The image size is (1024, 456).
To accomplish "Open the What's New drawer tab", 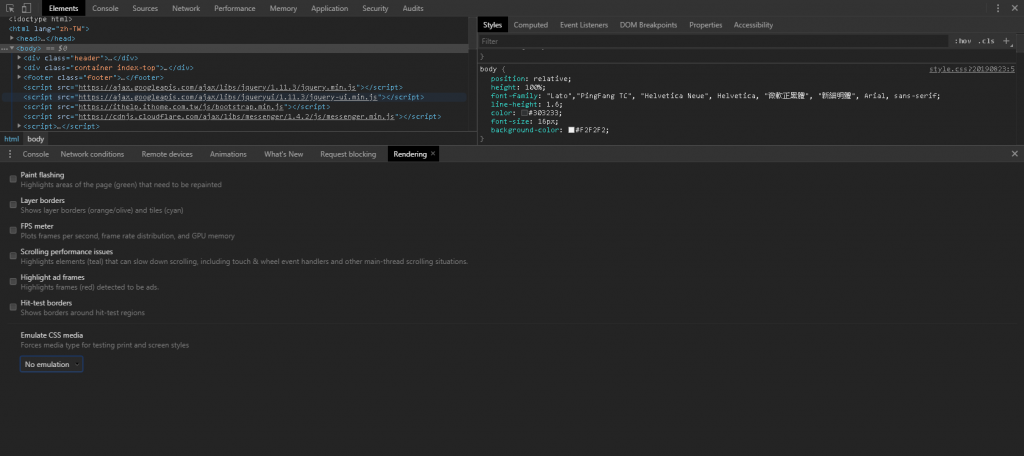I will tap(283, 154).
